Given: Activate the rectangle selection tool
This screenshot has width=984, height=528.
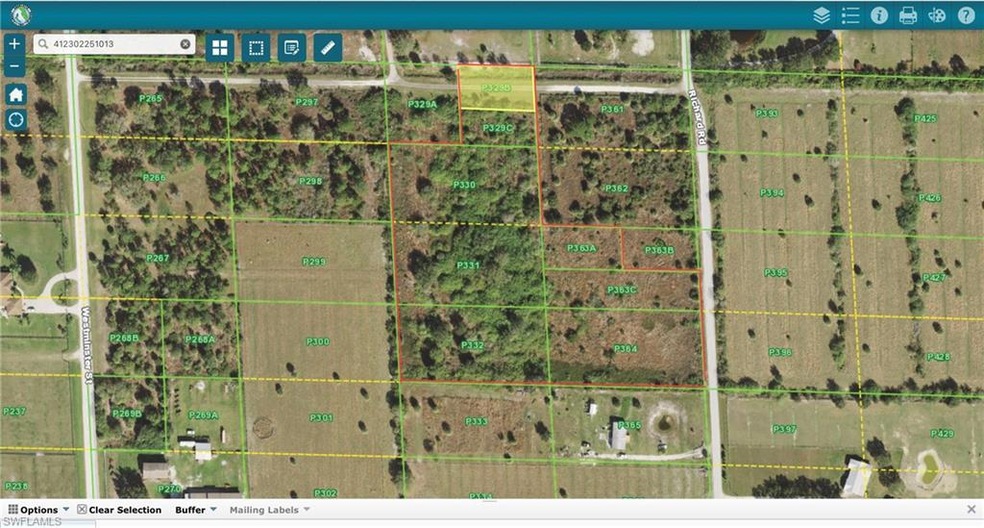Looking at the screenshot, I should tap(256, 47).
